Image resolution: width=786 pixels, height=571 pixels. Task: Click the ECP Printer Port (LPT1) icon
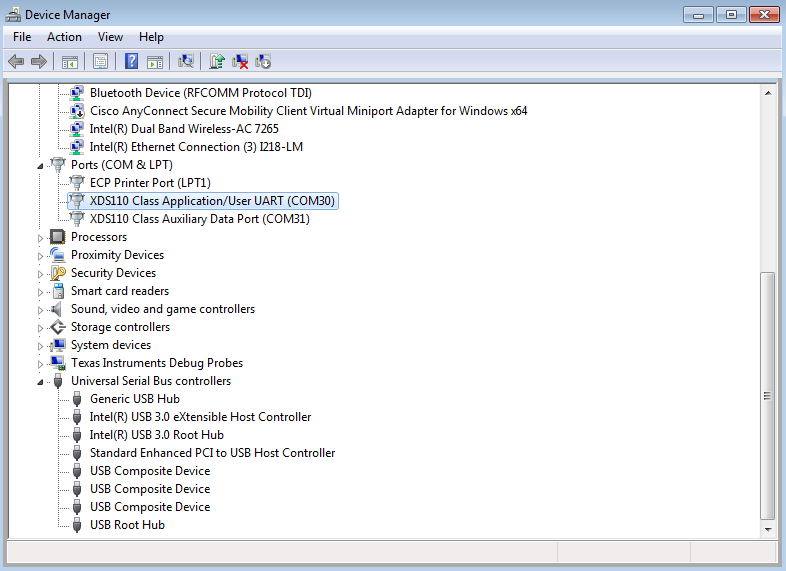77,182
